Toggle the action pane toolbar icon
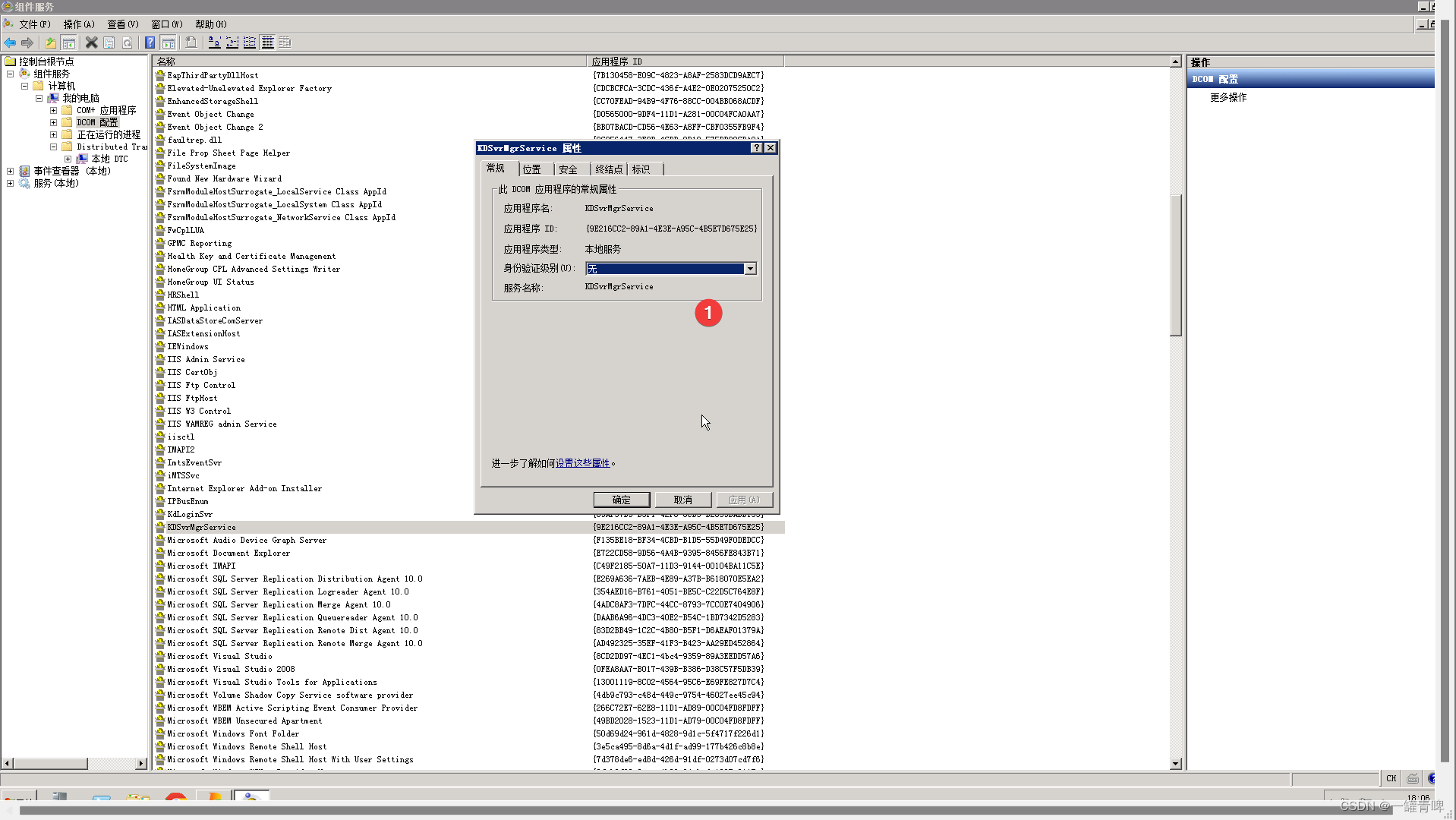This screenshot has width=1456, height=820. click(169, 43)
